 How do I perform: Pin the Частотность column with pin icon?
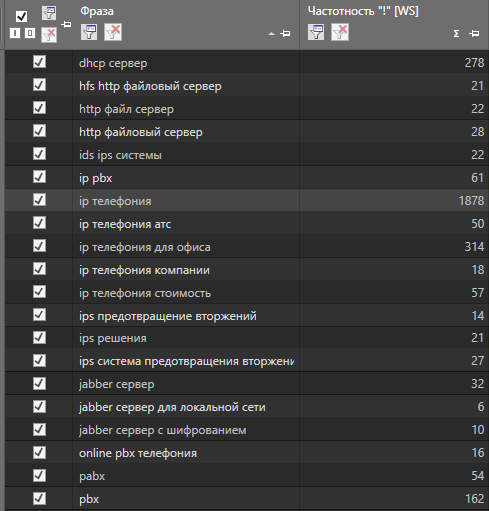474,33
